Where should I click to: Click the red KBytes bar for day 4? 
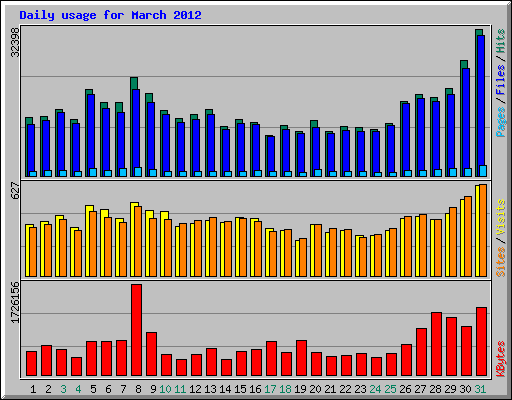click(76, 367)
